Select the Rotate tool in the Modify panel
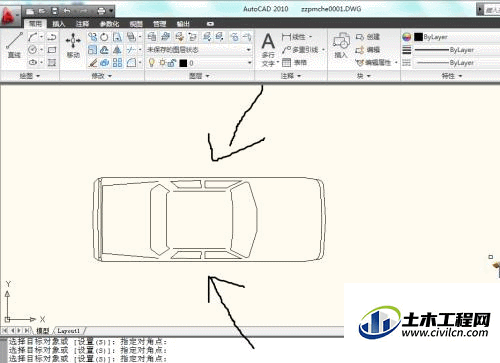This screenshot has width=500, height=363. 104,37
